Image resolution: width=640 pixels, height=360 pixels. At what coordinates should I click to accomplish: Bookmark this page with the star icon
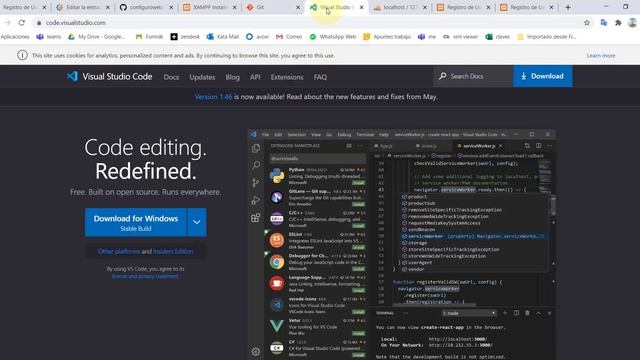coord(587,23)
